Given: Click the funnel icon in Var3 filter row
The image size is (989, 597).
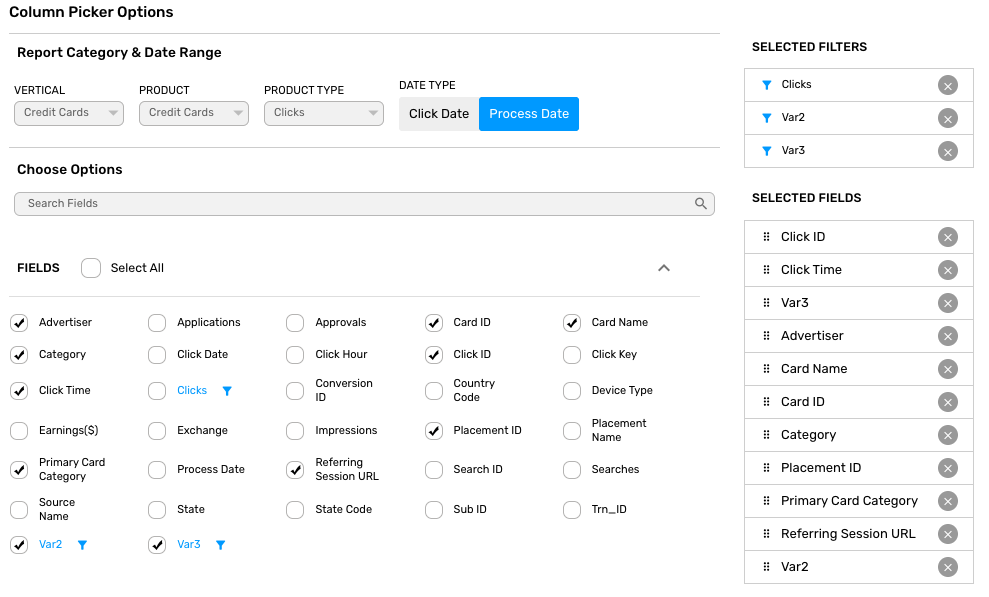Looking at the screenshot, I should click(766, 151).
